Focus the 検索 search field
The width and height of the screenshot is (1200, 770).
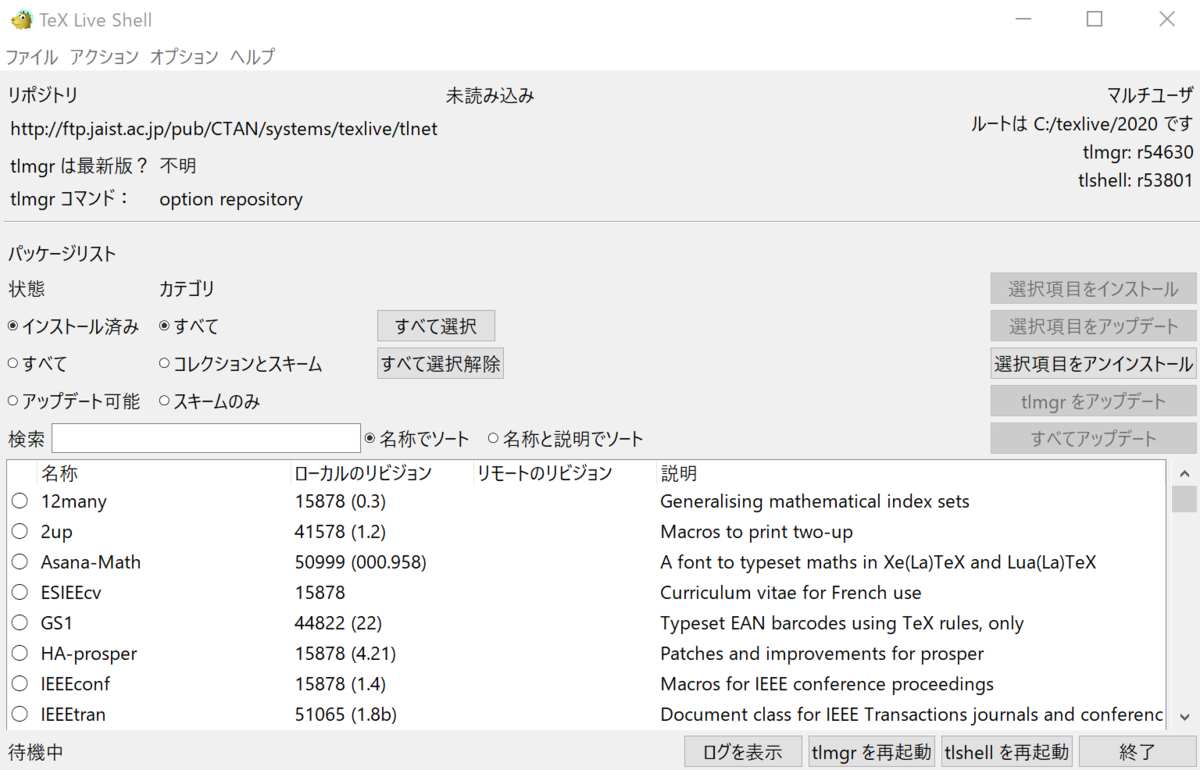(x=206, y=438)
